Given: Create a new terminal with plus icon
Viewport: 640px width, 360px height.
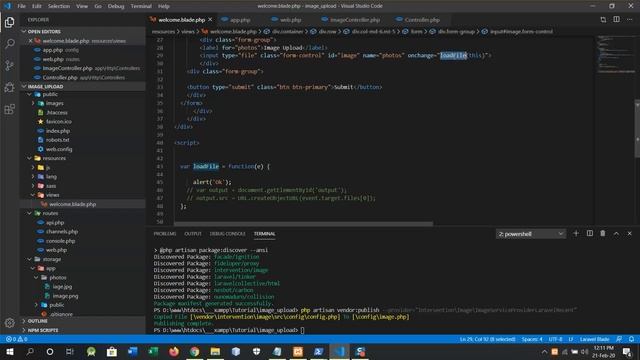Looking at the screenshot, I should coord(576,233).
